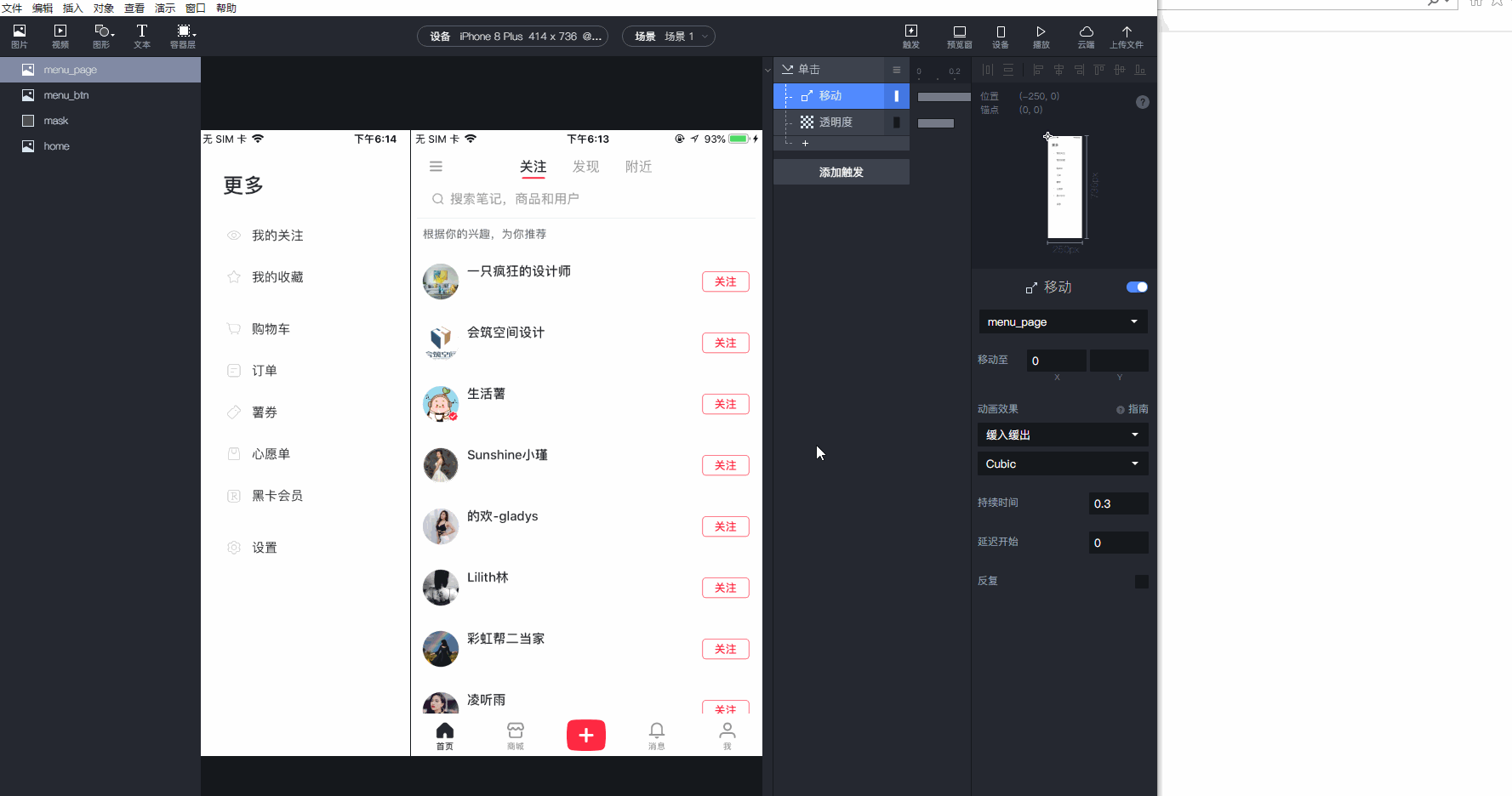Open the 文件 menu
Viewport: 1512px width, 796px height.
13,9
